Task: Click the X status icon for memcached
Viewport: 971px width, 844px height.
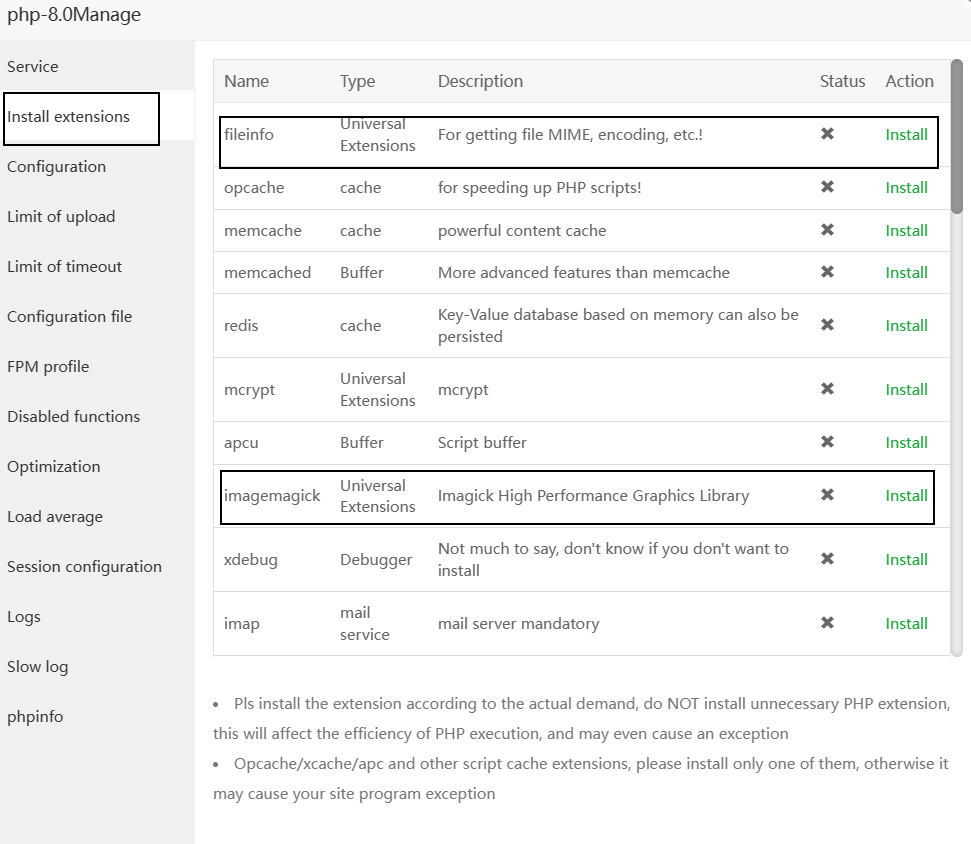Action: [x=827, y=272]
